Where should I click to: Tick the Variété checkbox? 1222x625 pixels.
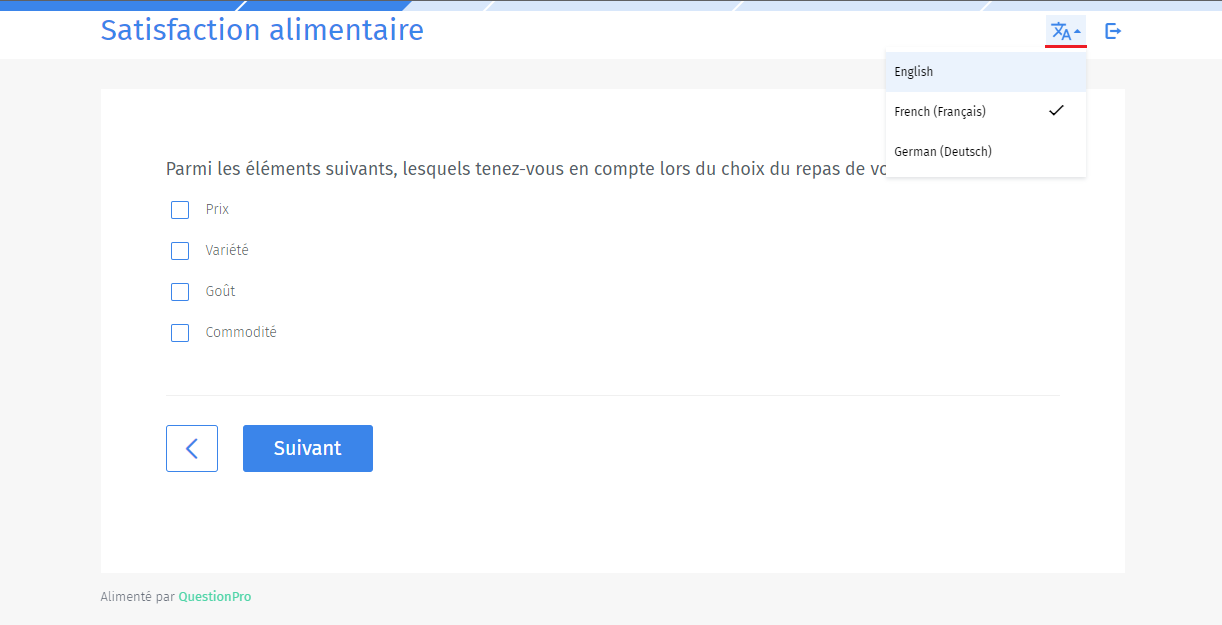coord(180,251)
